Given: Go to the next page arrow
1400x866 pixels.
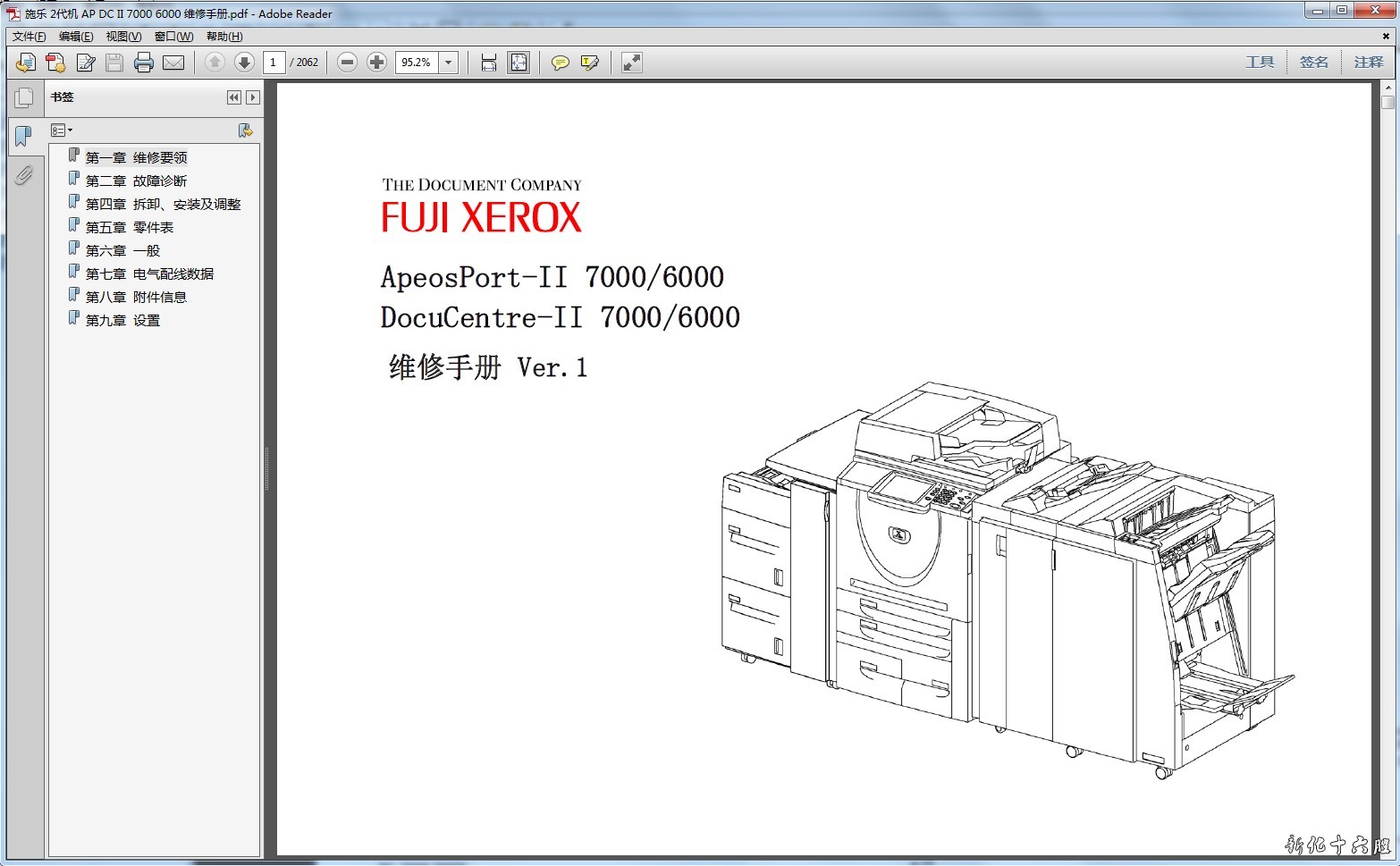Looking at the screenshot, I should (244, 63).
